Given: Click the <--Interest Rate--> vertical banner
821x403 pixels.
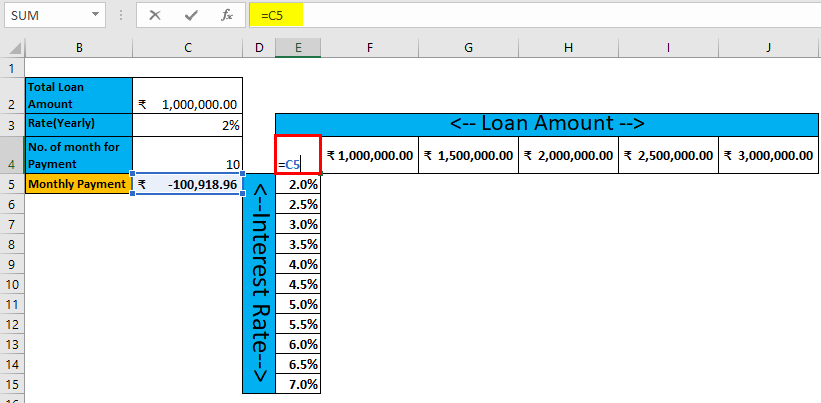Looking at the screenshot, I should click(x=259, y=283).
